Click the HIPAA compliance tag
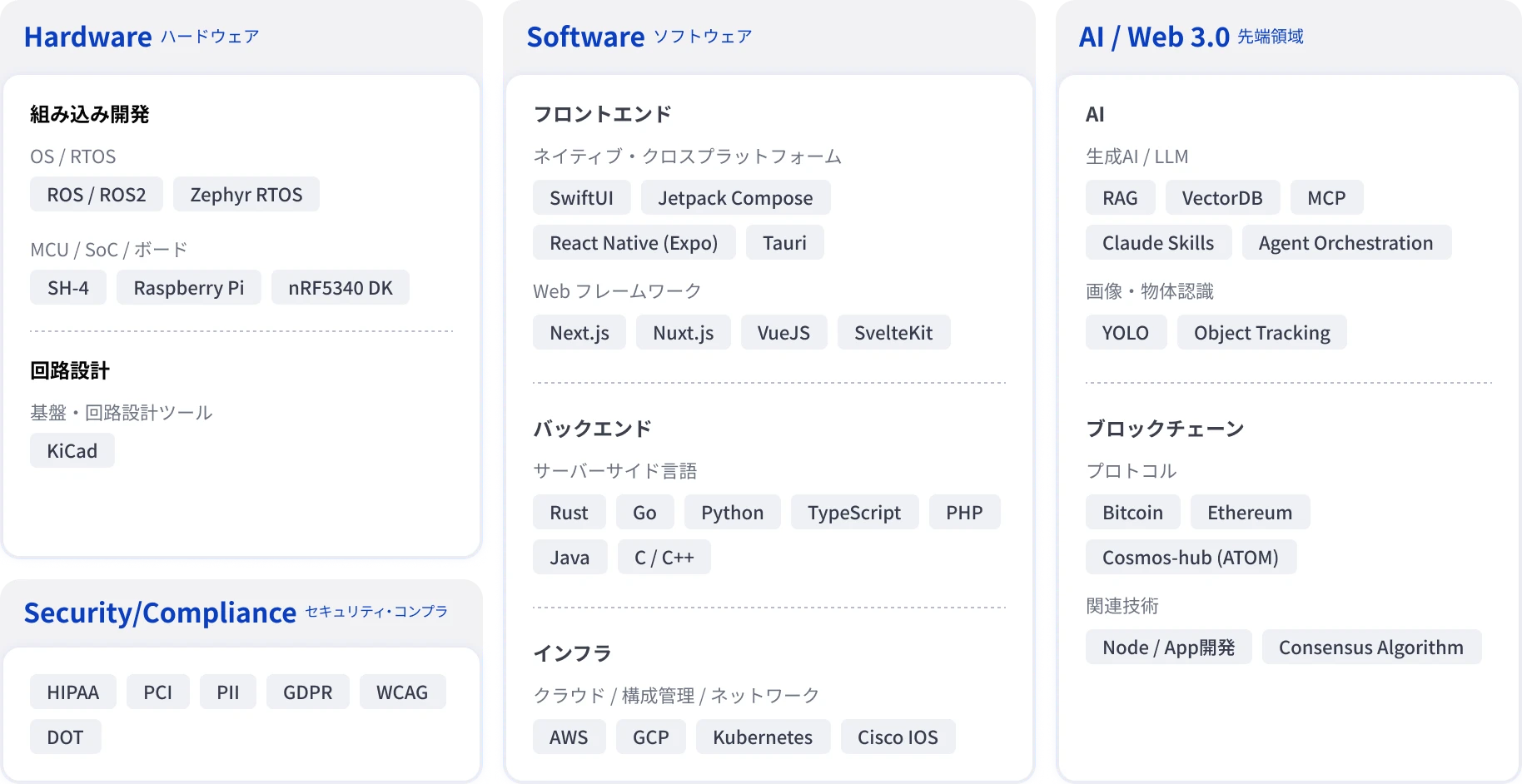This screenshot has height=784, width=1522. pos(73,692)
